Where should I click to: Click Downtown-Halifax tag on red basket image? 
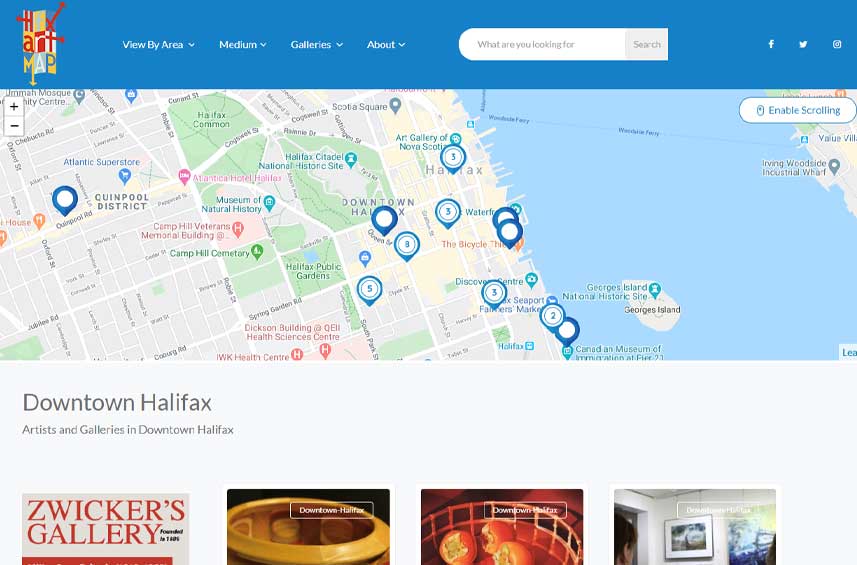coord(525,510)
